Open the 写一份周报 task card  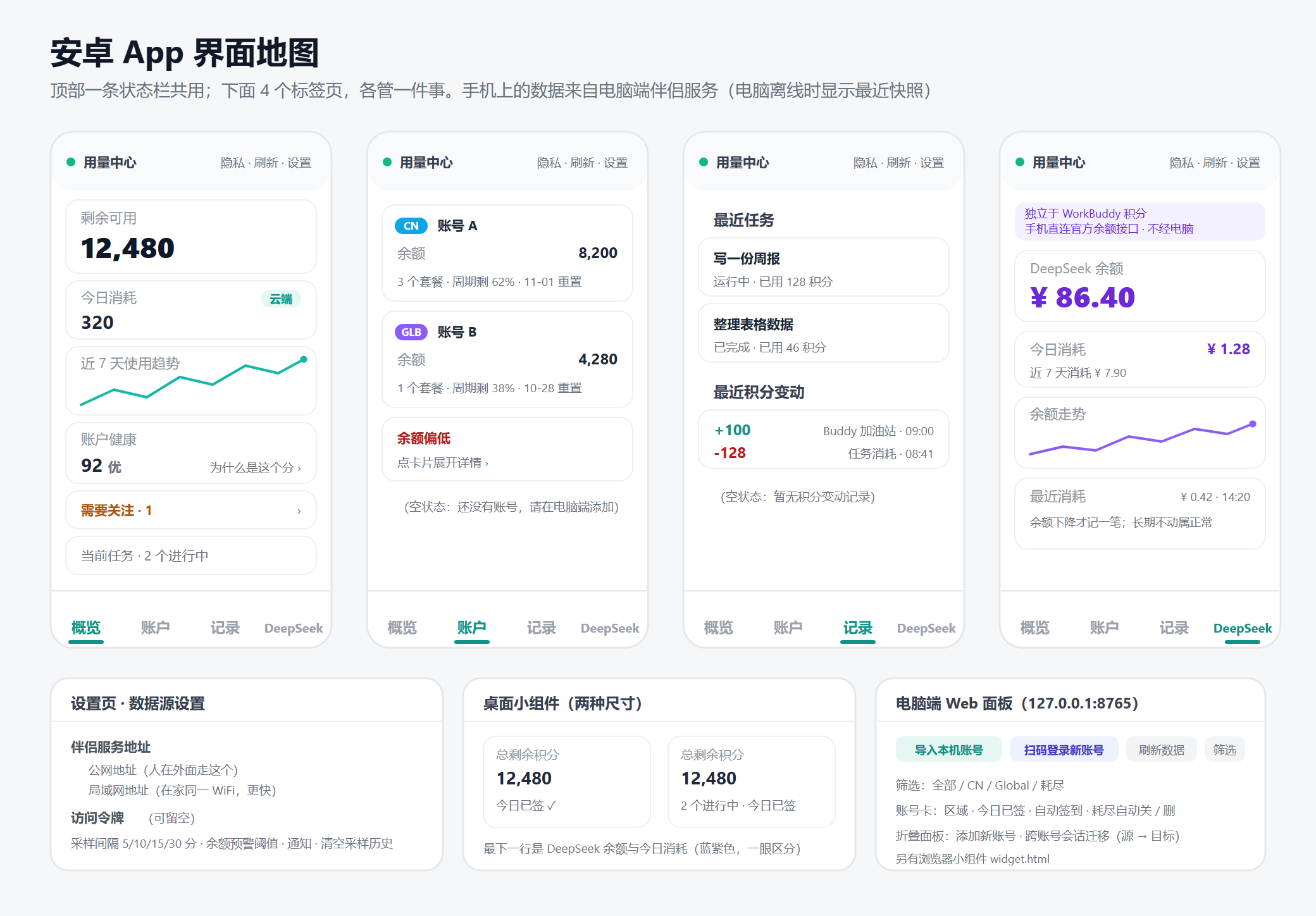[x=824, y=267]
